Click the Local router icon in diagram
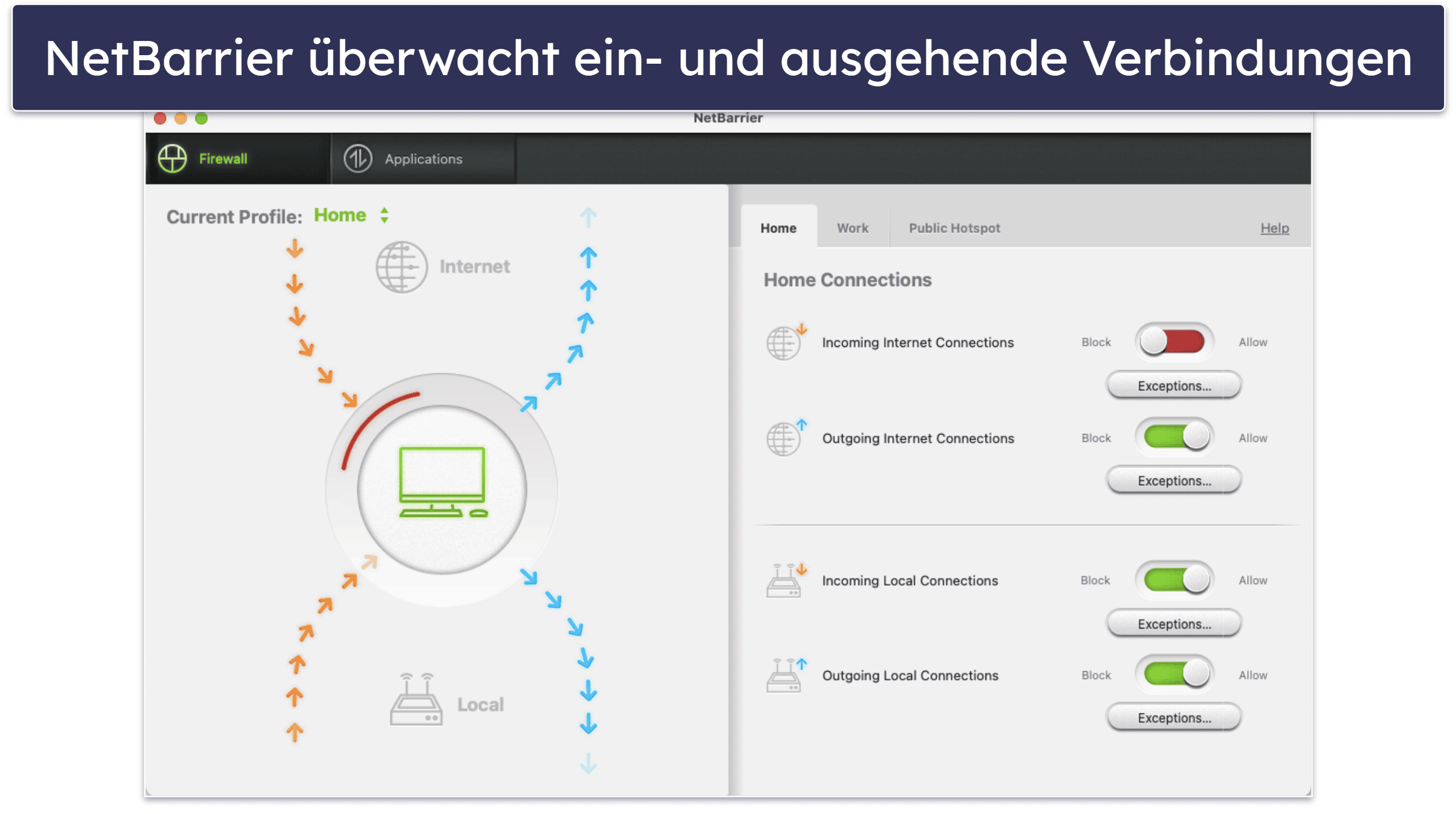This screenshot has height=814, width=1456. [416, 699]
